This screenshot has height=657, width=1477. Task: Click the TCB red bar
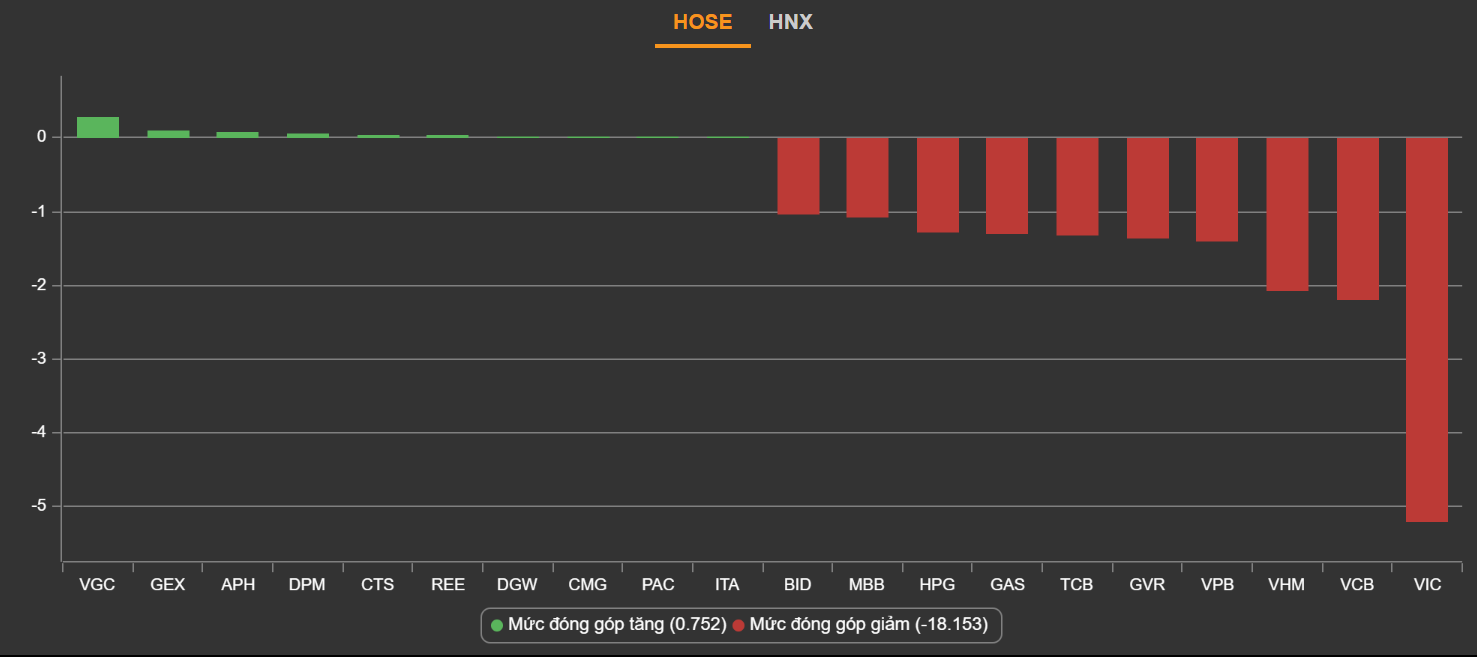pyautogui.click(x=1077, y=186)
